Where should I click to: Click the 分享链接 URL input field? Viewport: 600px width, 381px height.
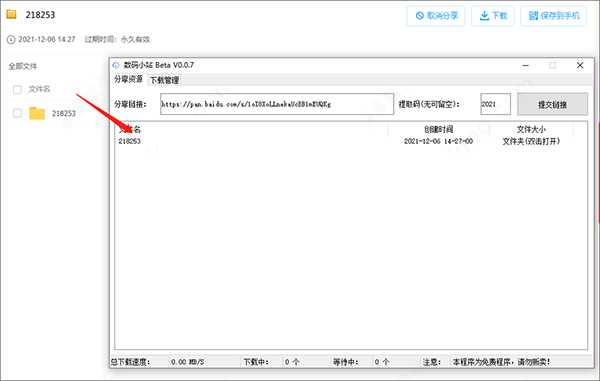tap(277, 104)
